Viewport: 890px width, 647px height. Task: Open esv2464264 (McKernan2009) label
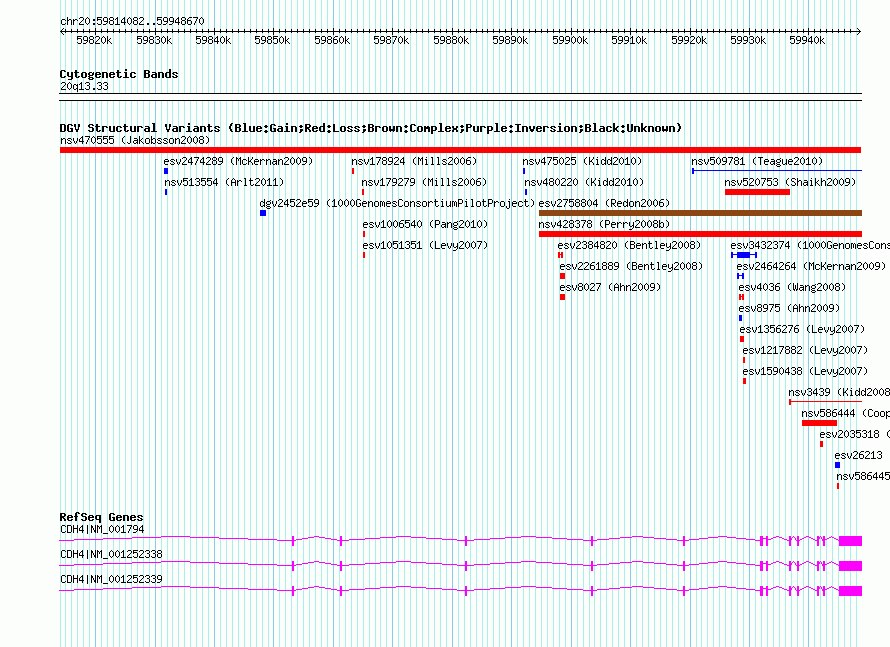pyautogui.click(x=811, y=266)
